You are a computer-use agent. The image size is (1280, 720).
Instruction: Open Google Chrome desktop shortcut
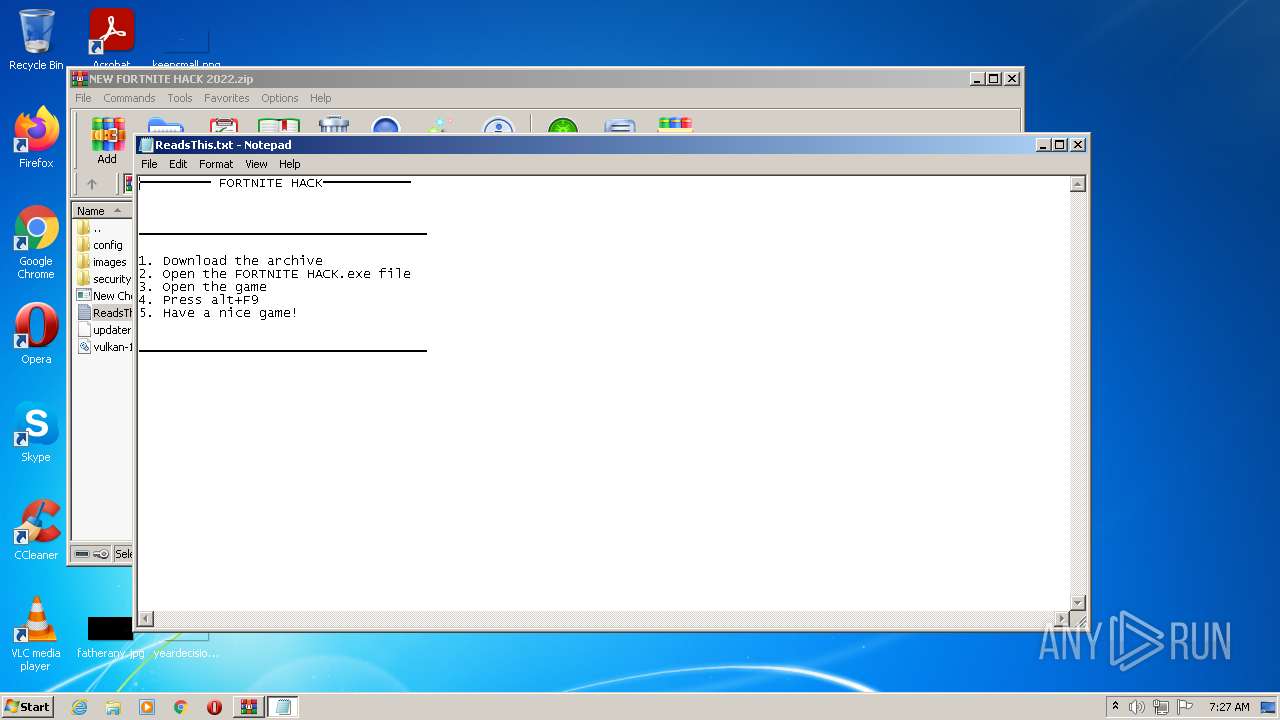tap(36, 242)
